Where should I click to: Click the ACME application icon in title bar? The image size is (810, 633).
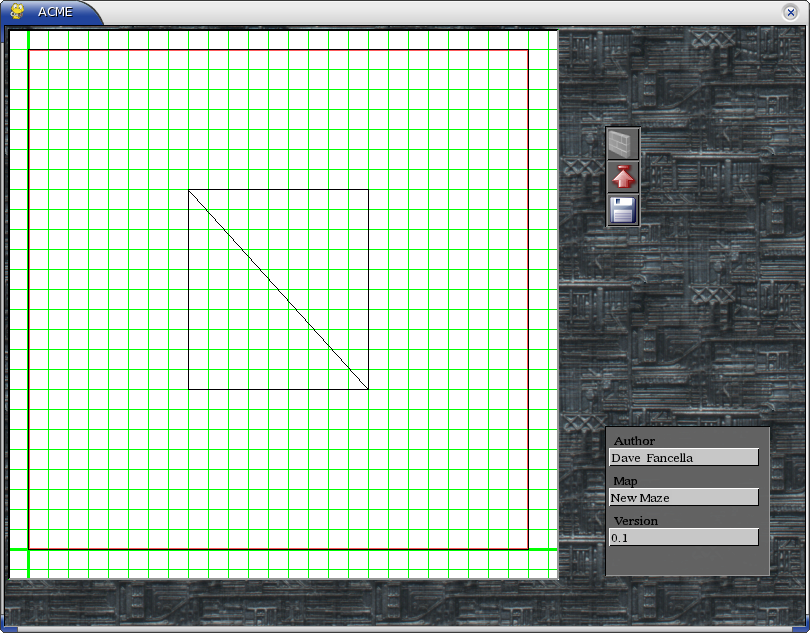pyautogui.click(x=17, y=11)
